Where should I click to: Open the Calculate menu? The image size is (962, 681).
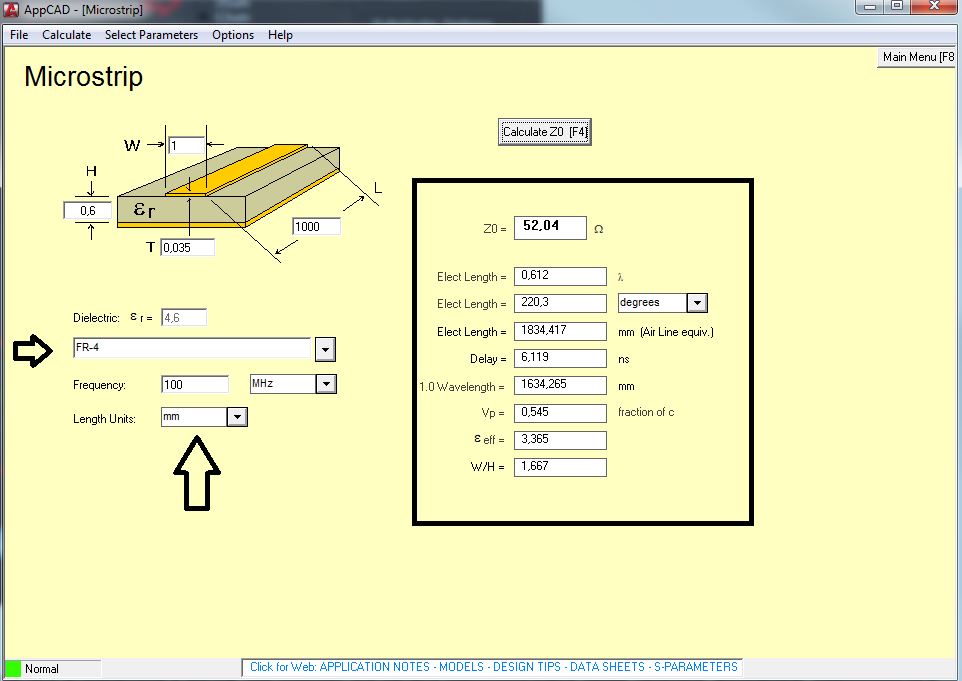(x=66, y=35)
